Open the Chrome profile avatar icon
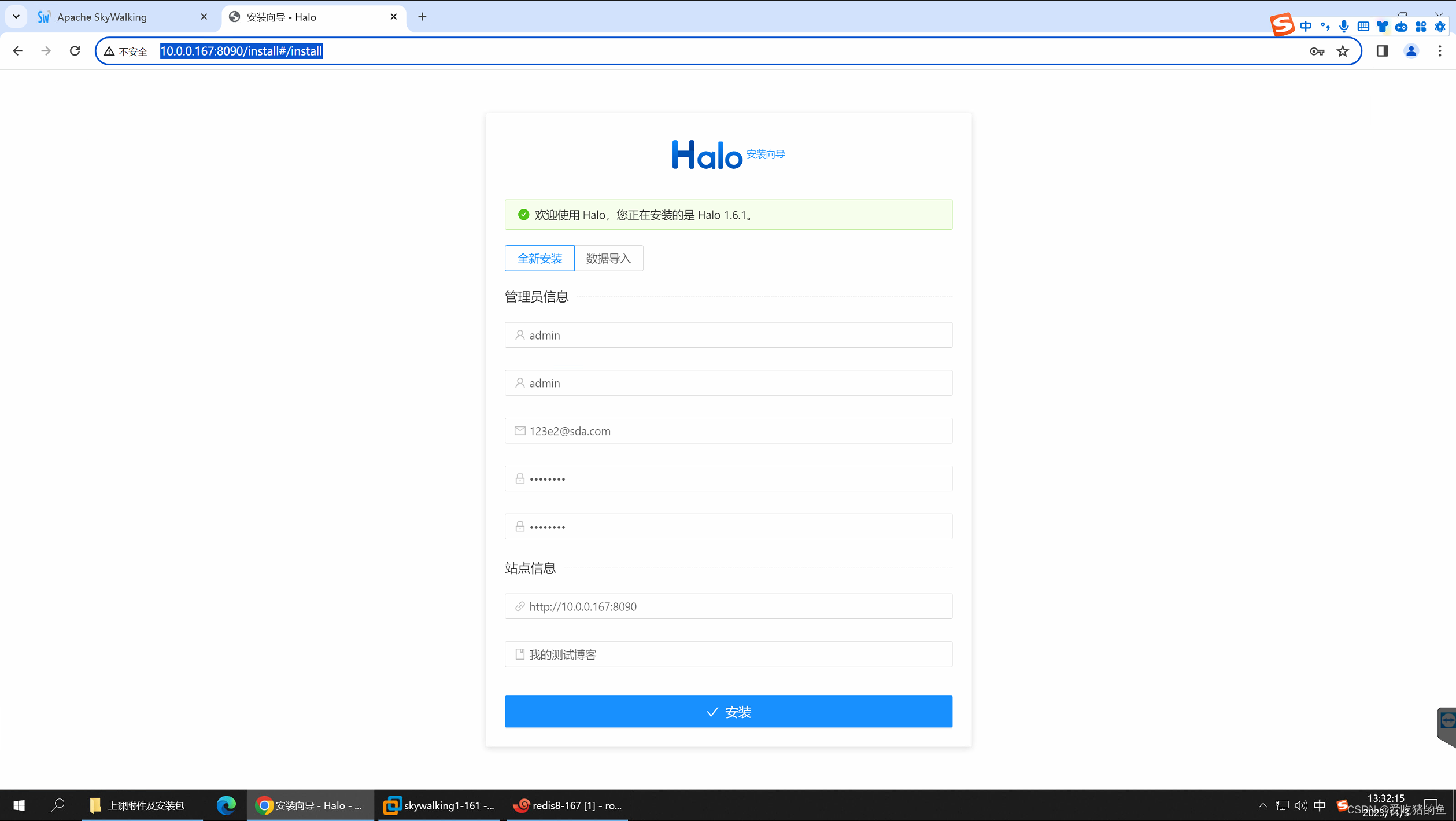The height and width of the screenshot is (821, 1456). coord(1411,51)
